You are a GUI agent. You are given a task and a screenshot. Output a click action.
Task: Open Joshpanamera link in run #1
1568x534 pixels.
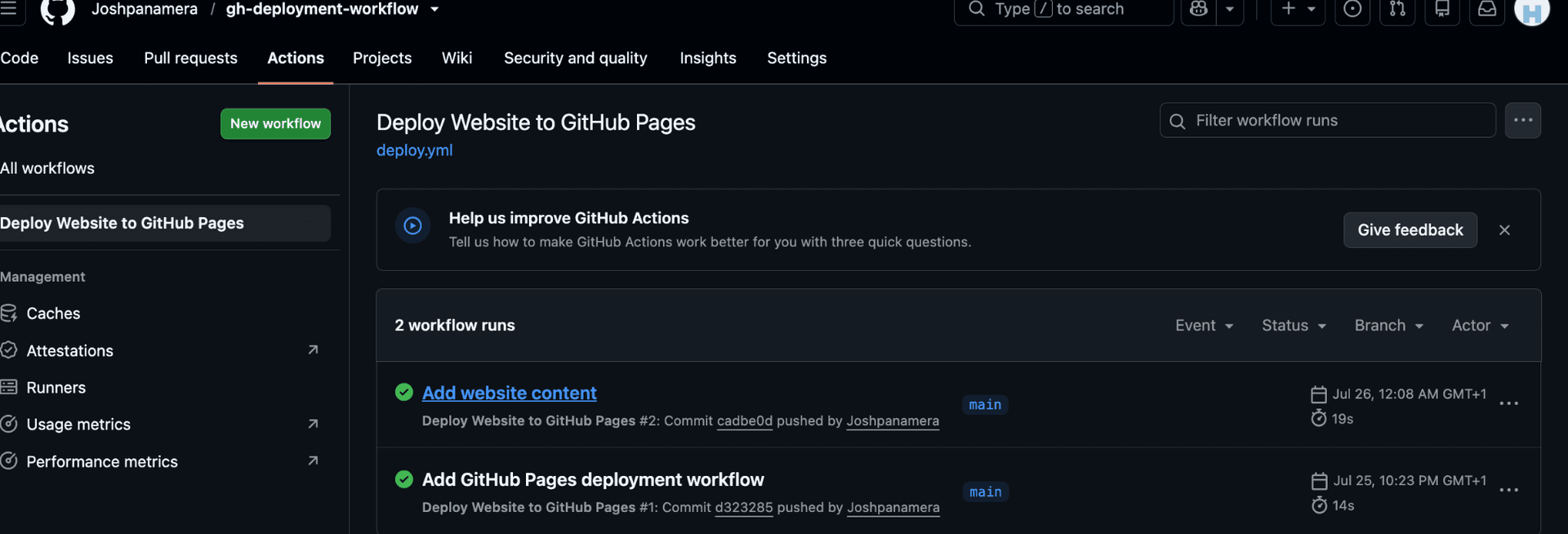[893, 507]
